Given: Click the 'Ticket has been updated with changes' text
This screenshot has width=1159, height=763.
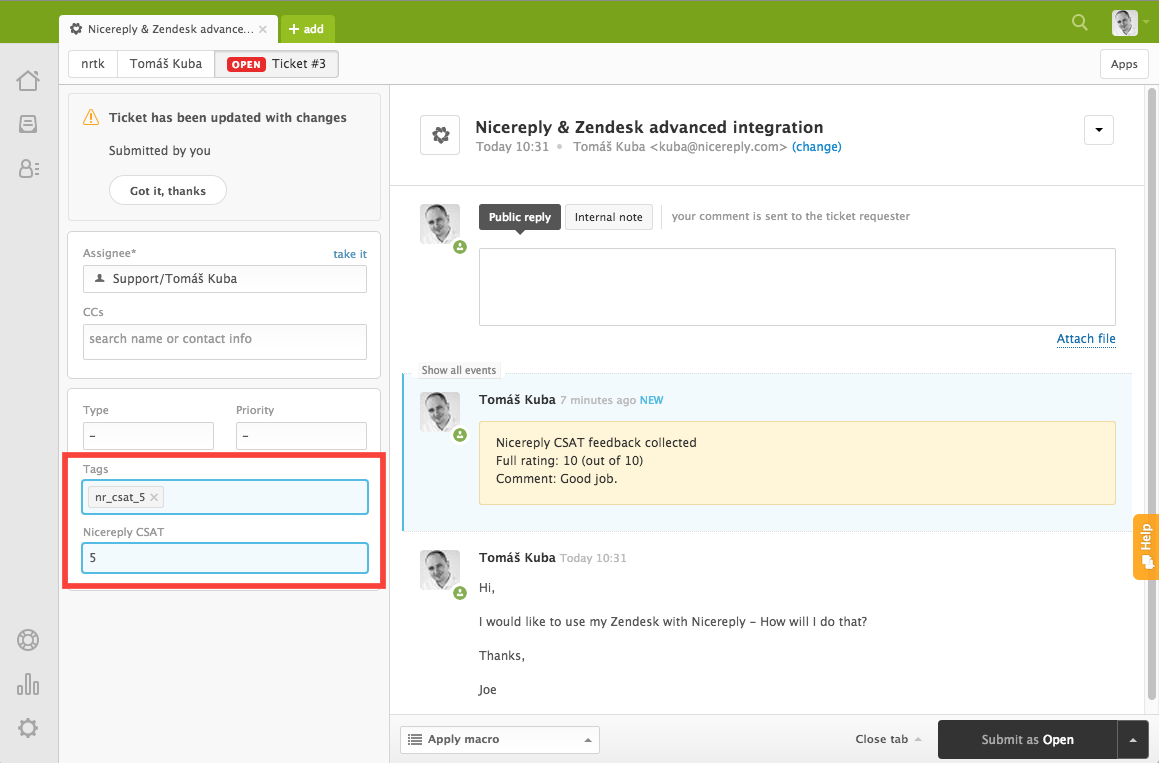Looking at the screenshot, I should point(228,118).
